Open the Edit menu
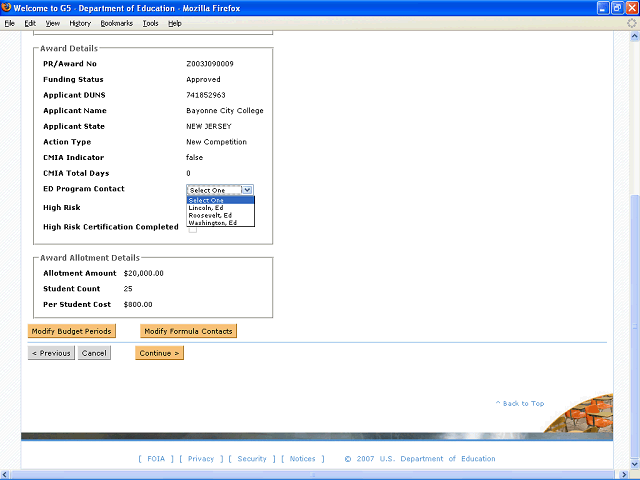 click(x=30, y=23)
